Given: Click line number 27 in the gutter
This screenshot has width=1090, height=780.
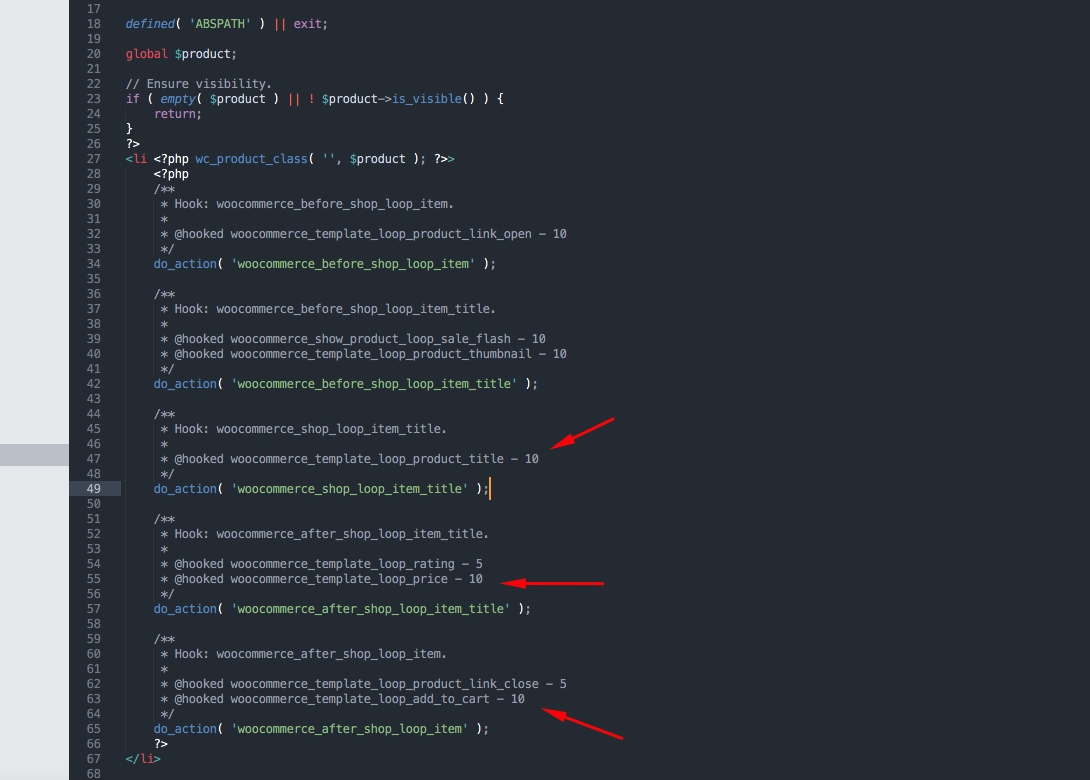Looking at the screenshot, I should (94, 159).
